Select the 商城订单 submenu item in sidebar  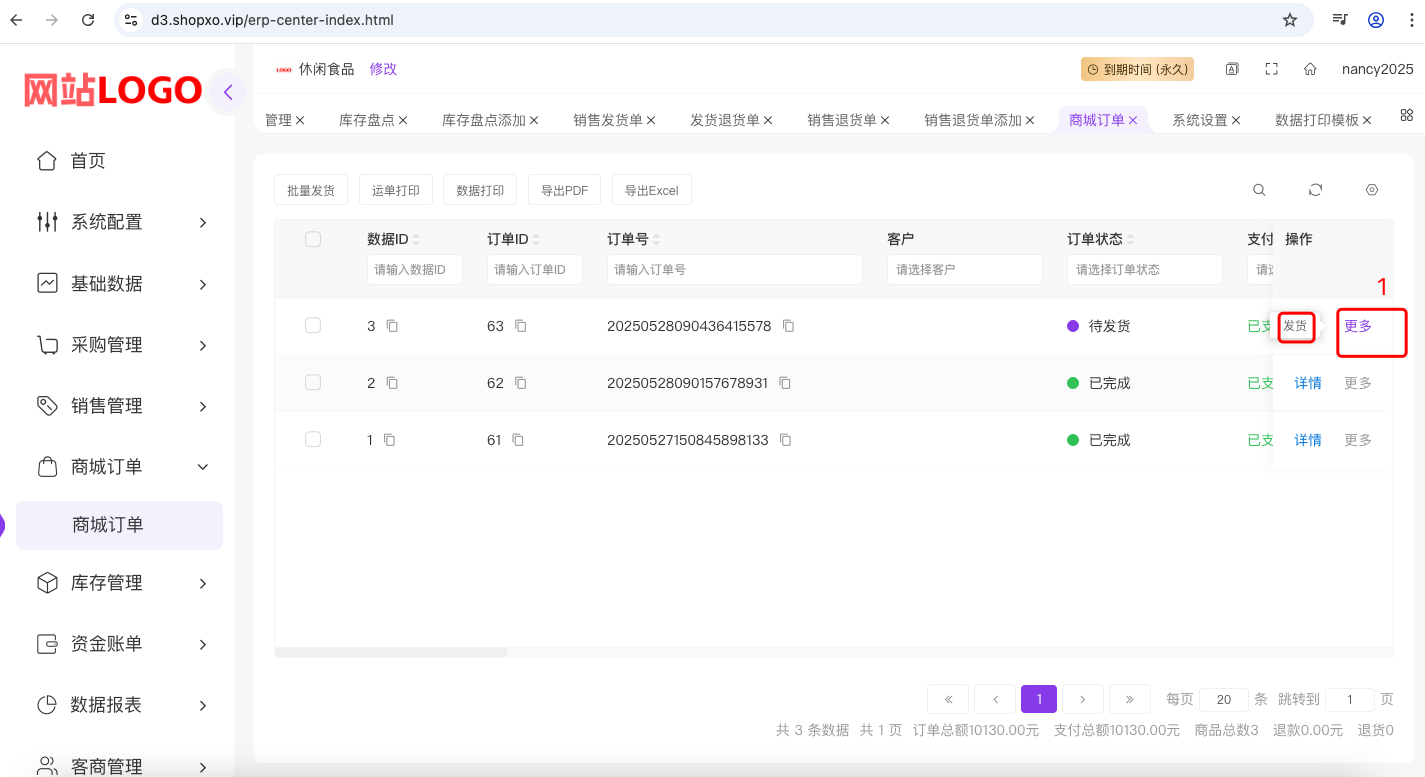(x=120, y=525)
